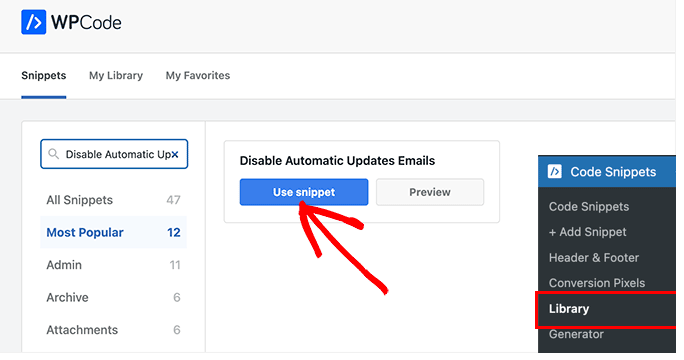Viewport: 684px width, 360px height.
Task: Click the Use snippet button
Action: tap(304, 192)
